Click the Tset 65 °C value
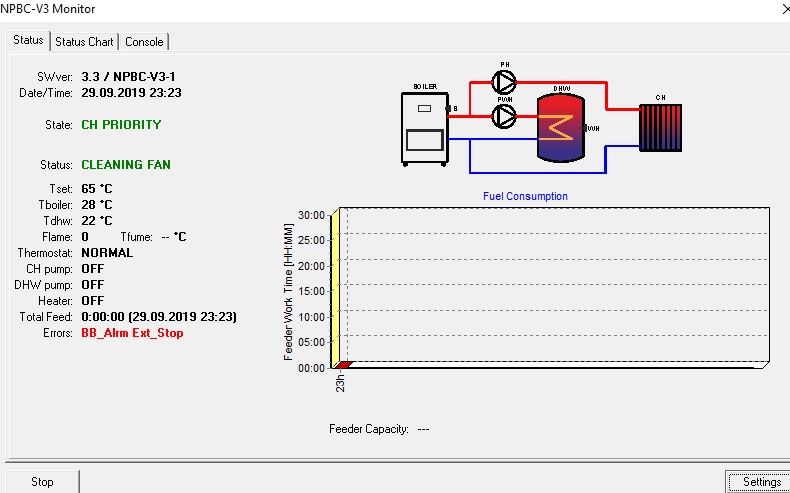The height and width of the screenshot is (493, 790). pos(97,189)
